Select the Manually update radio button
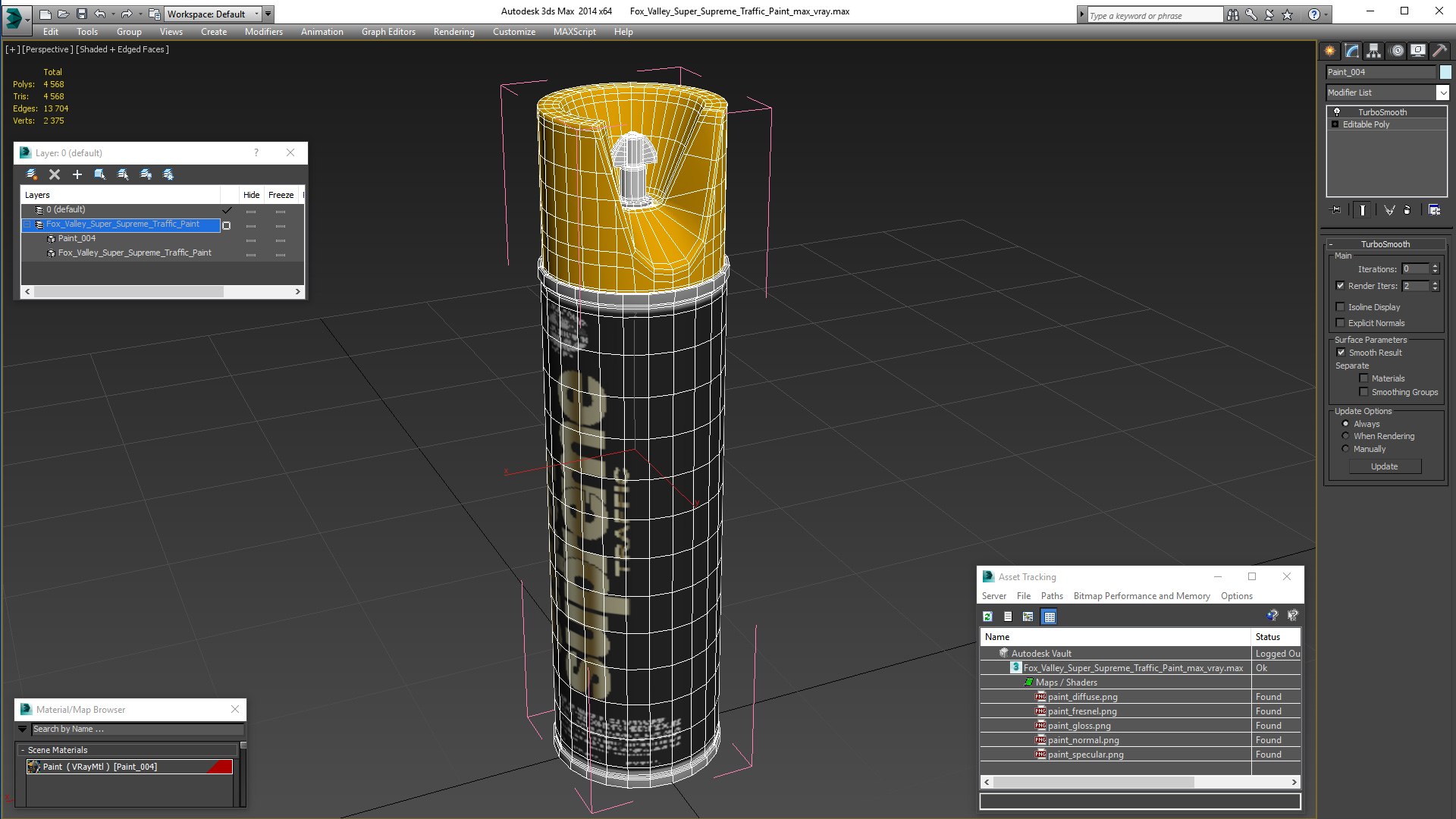 tap(1346, 449)
